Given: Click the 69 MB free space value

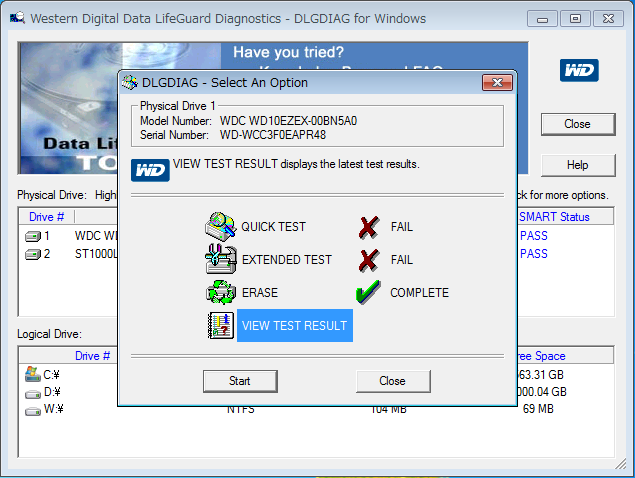Looking at the screenshot, I should coord(538,409).
